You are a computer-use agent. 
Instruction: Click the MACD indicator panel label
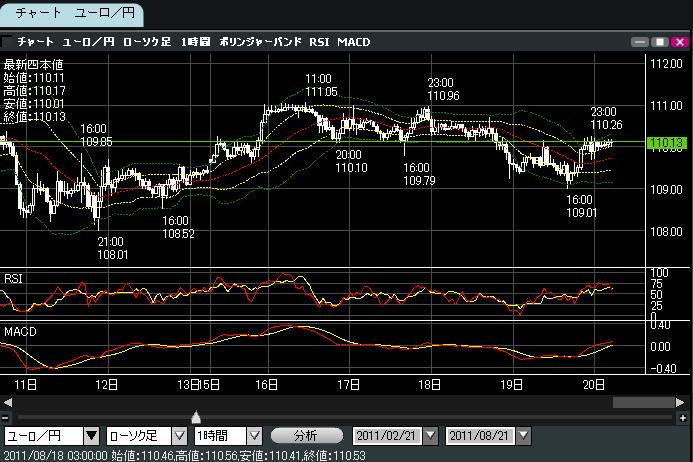click(20, 329)
